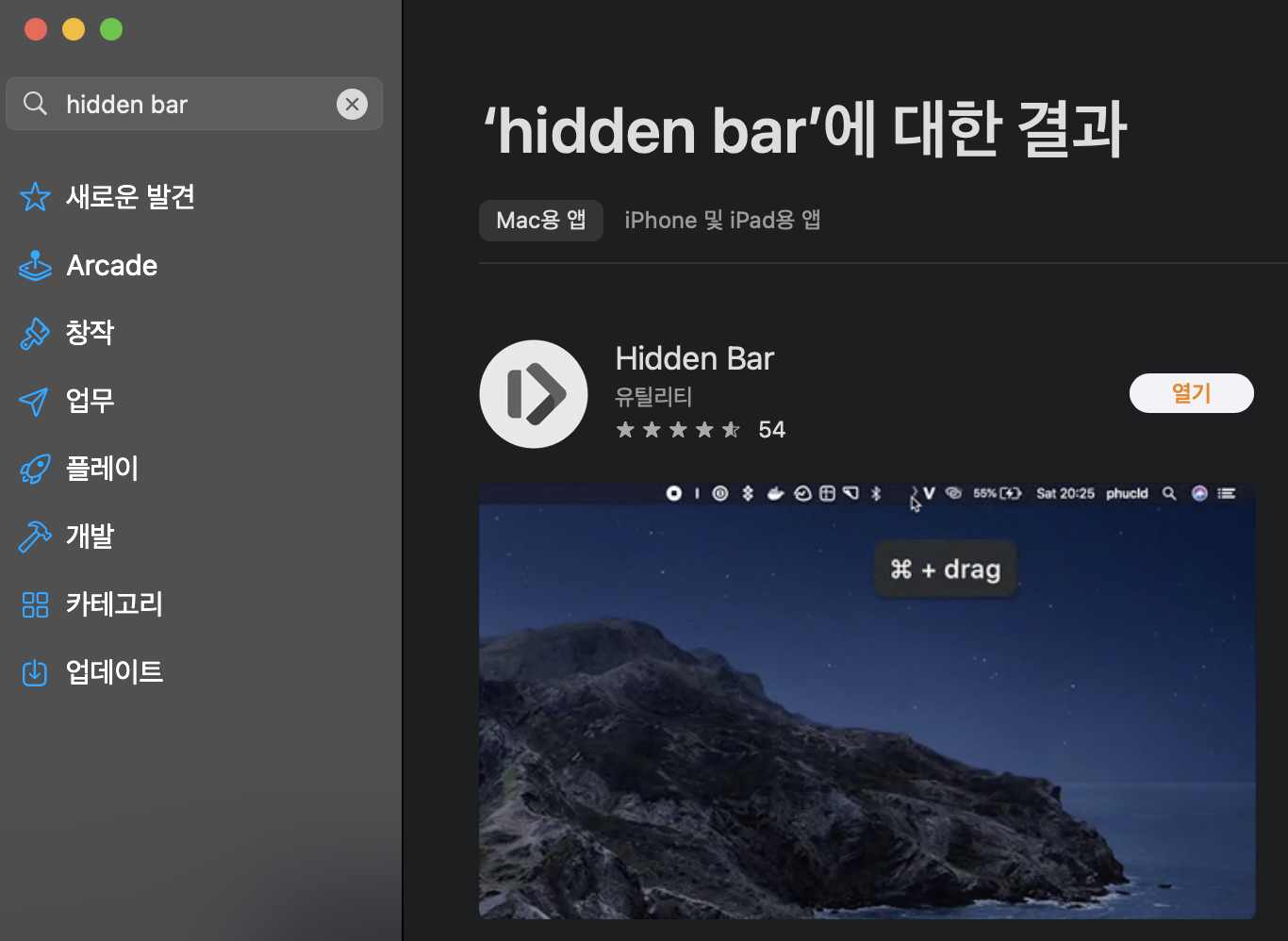Viewport: 1288px width, 941px height.
Task: Click the search magnifier icon
Action: [x=35, y=104]
